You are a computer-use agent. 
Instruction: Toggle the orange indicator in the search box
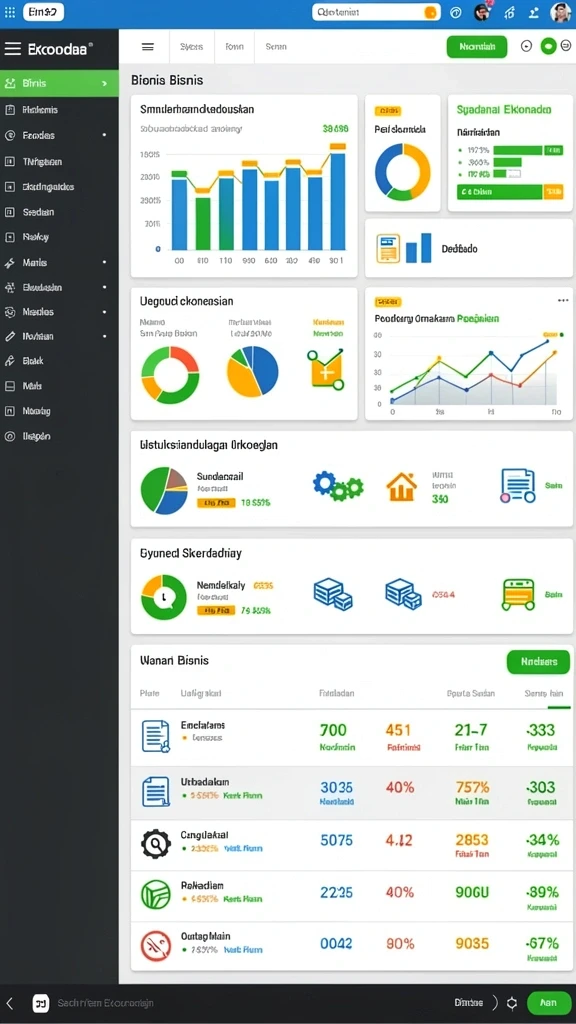pyautogui.click(x=430, y=12)
